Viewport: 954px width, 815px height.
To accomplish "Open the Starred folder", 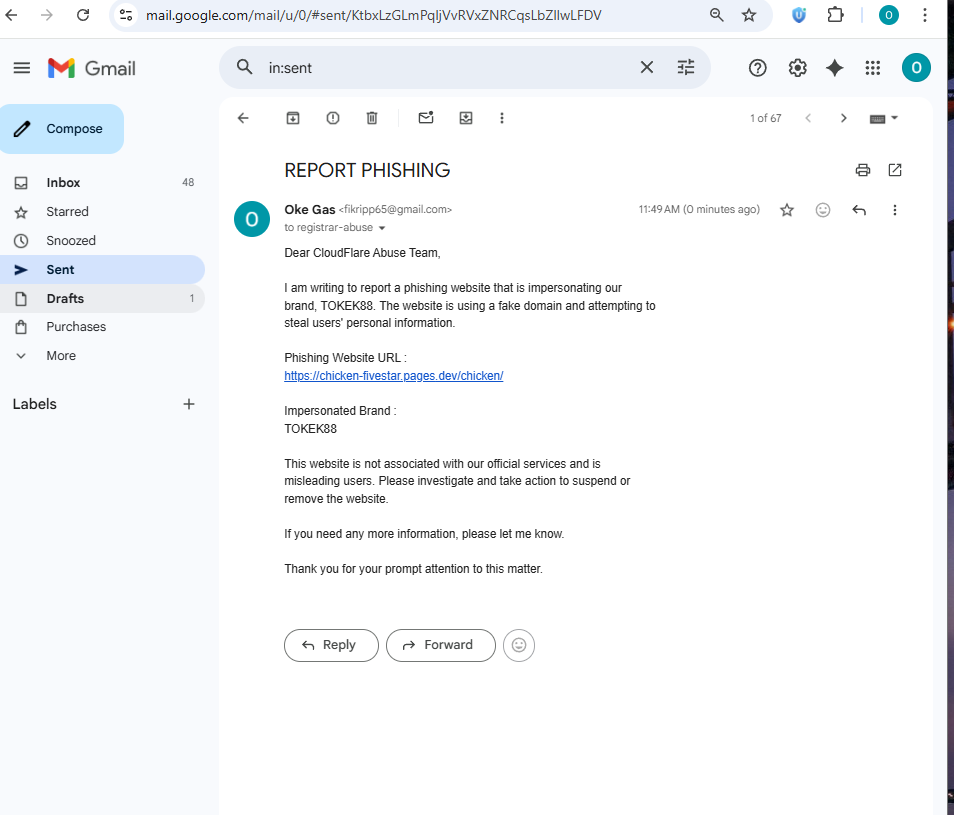I will (x=102, y=212).
